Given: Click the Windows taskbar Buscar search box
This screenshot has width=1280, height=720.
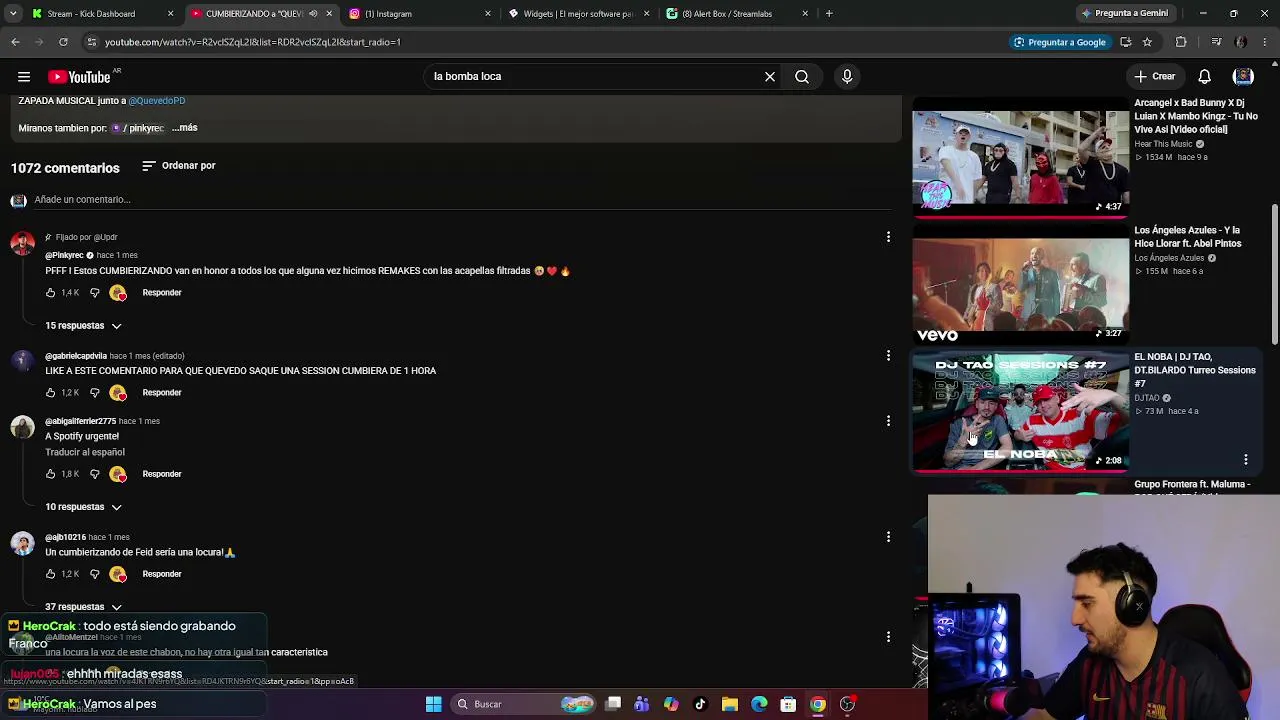Looking at the screenshot, I should [523, 704].
